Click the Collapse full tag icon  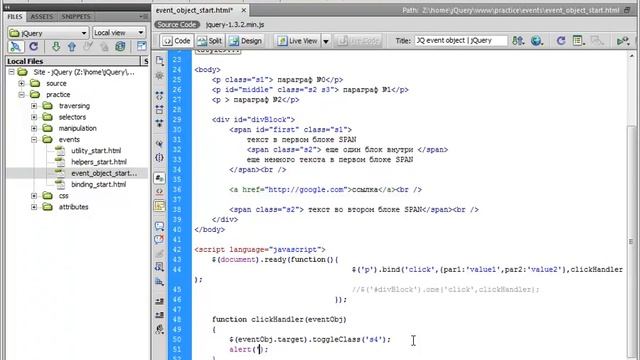click(x=160, y=96)
